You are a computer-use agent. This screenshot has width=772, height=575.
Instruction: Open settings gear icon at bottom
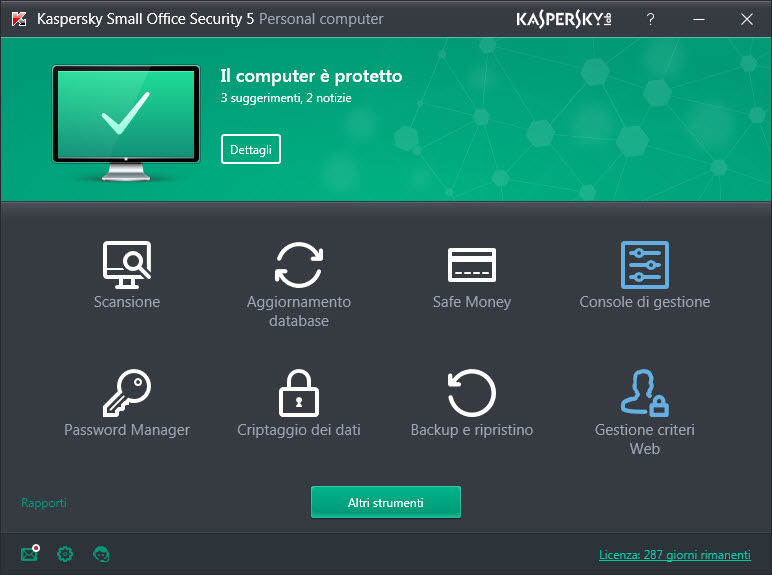tap(65, 554)
